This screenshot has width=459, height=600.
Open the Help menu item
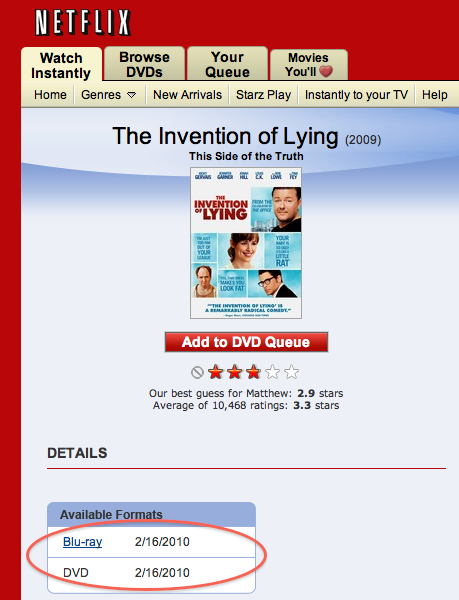[435, 95]
